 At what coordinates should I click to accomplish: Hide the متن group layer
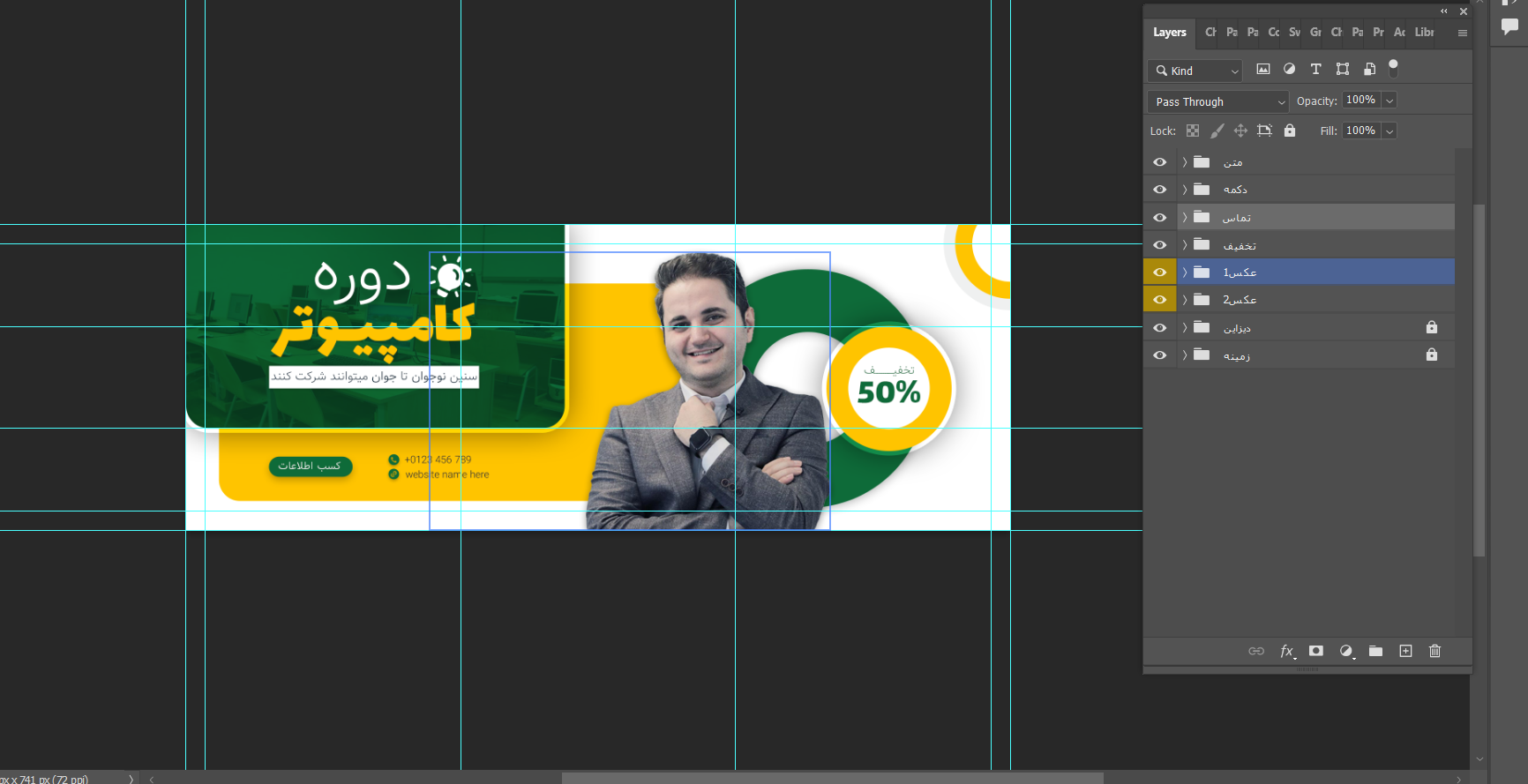click(1159, 162)
